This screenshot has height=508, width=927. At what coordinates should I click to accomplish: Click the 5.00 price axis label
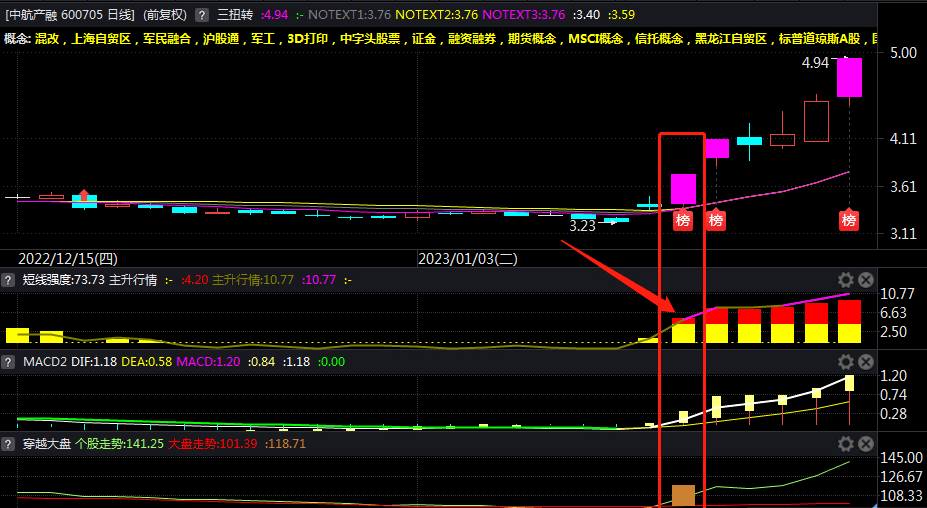(903, 53)
